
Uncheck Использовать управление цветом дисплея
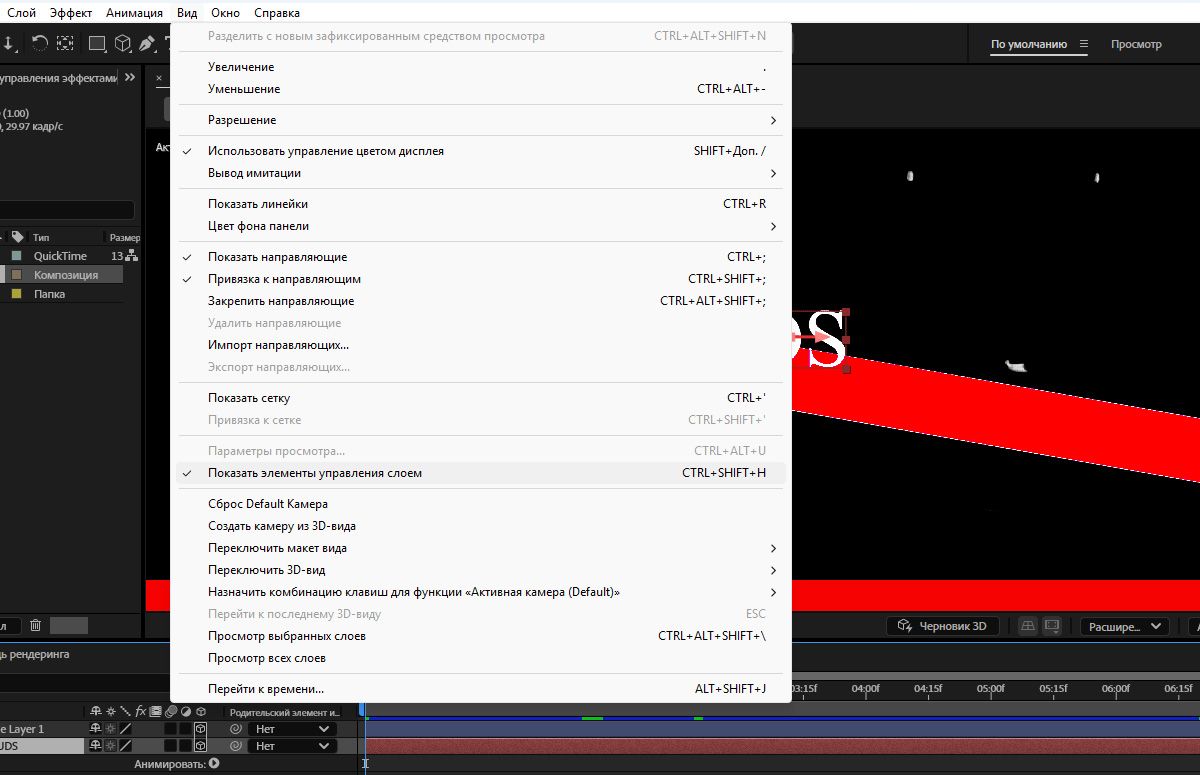[x=480, y=151]
